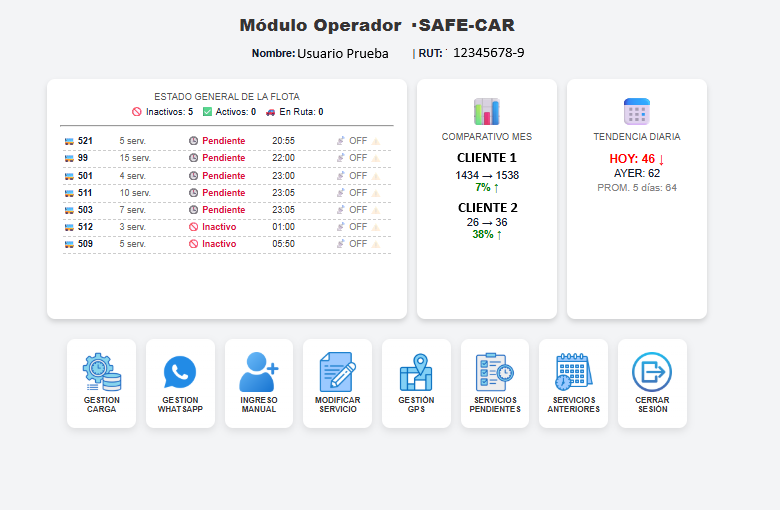Open the Gestion WhatsApp phone icon

pos(180,372)
